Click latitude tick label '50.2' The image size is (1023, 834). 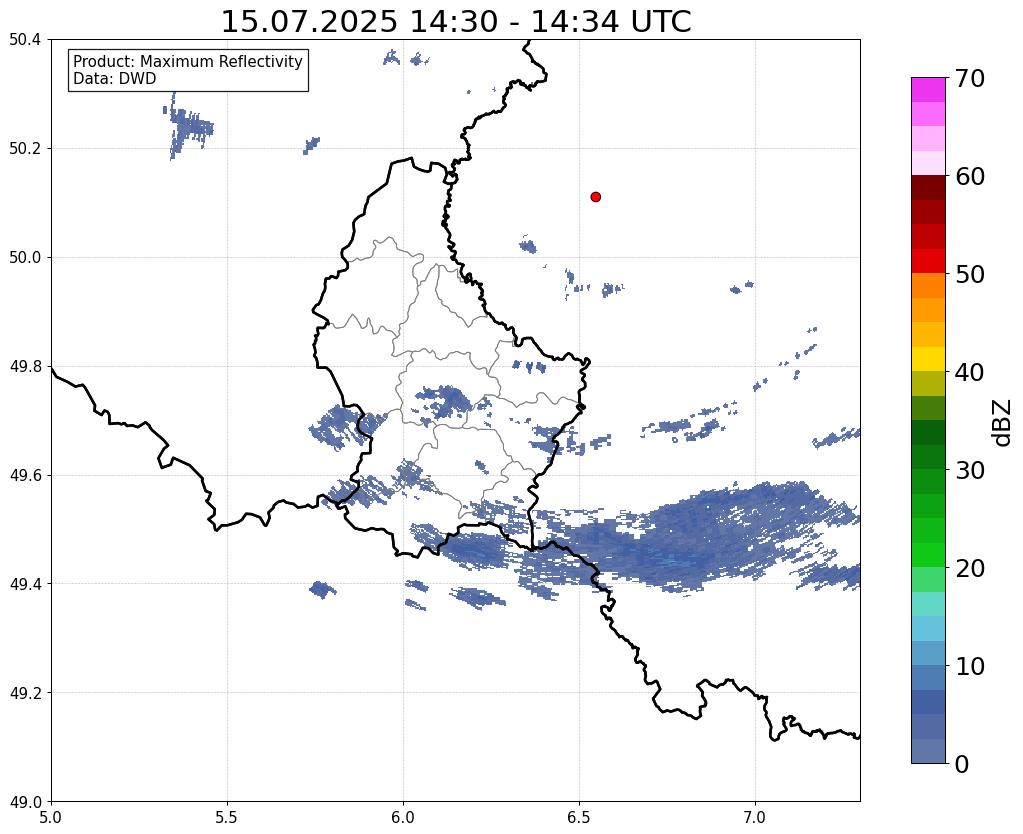point(25,149)
